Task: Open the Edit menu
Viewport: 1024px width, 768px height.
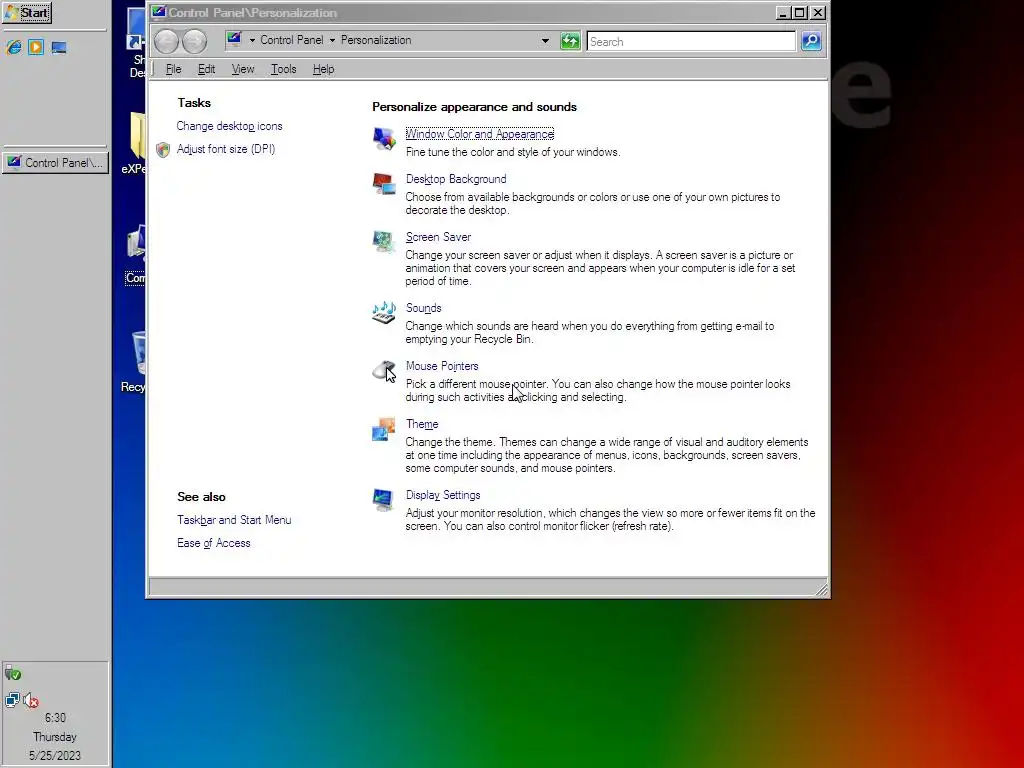Action: pos(206,69)
